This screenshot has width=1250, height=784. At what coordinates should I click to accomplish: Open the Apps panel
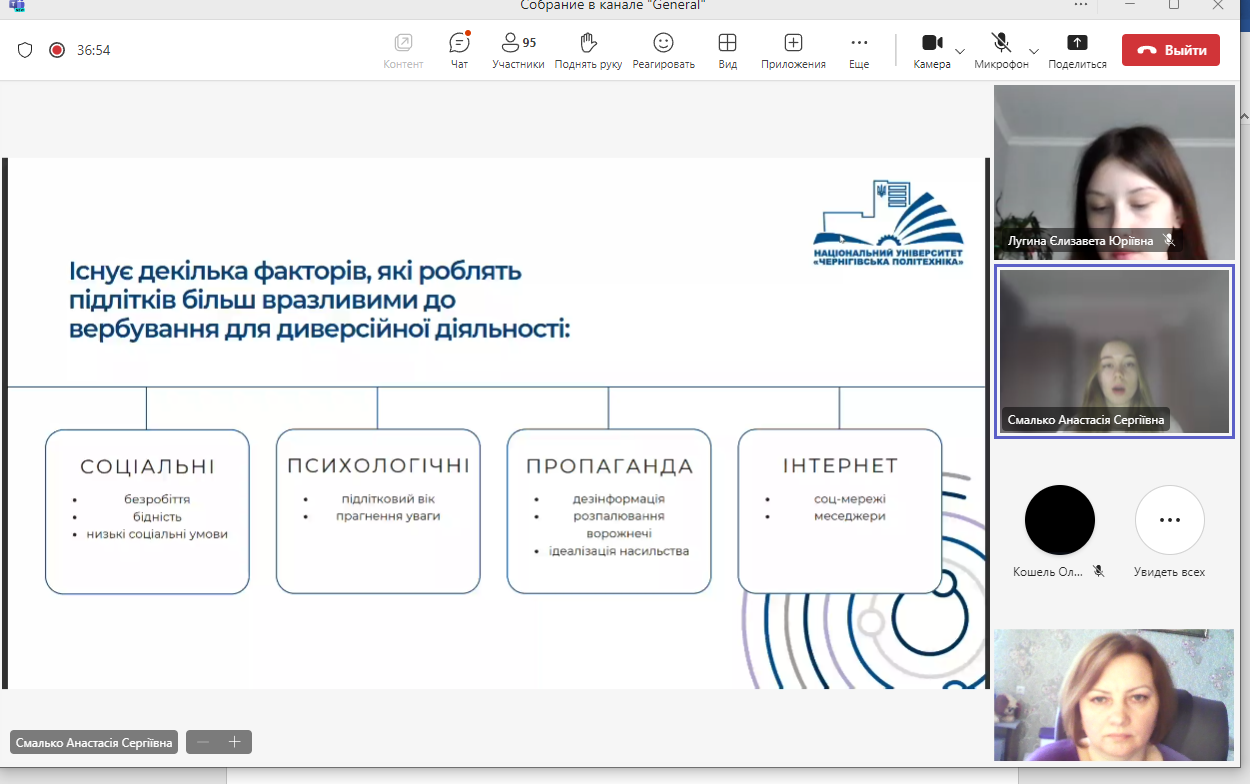[x=793, y=44]
